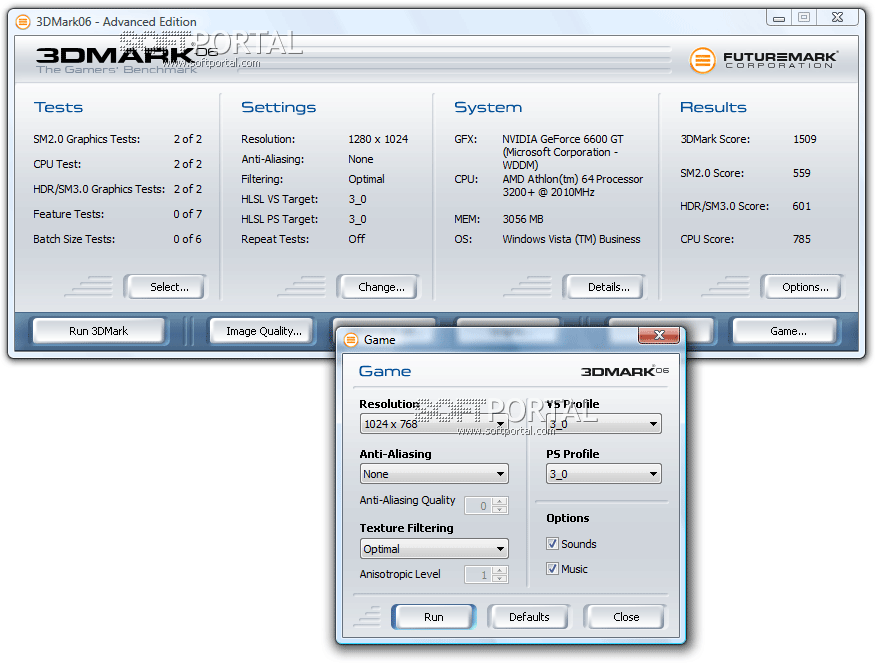
Task: Click the 3DMark06 logo in Game dialog
Action: coord(624,372)
